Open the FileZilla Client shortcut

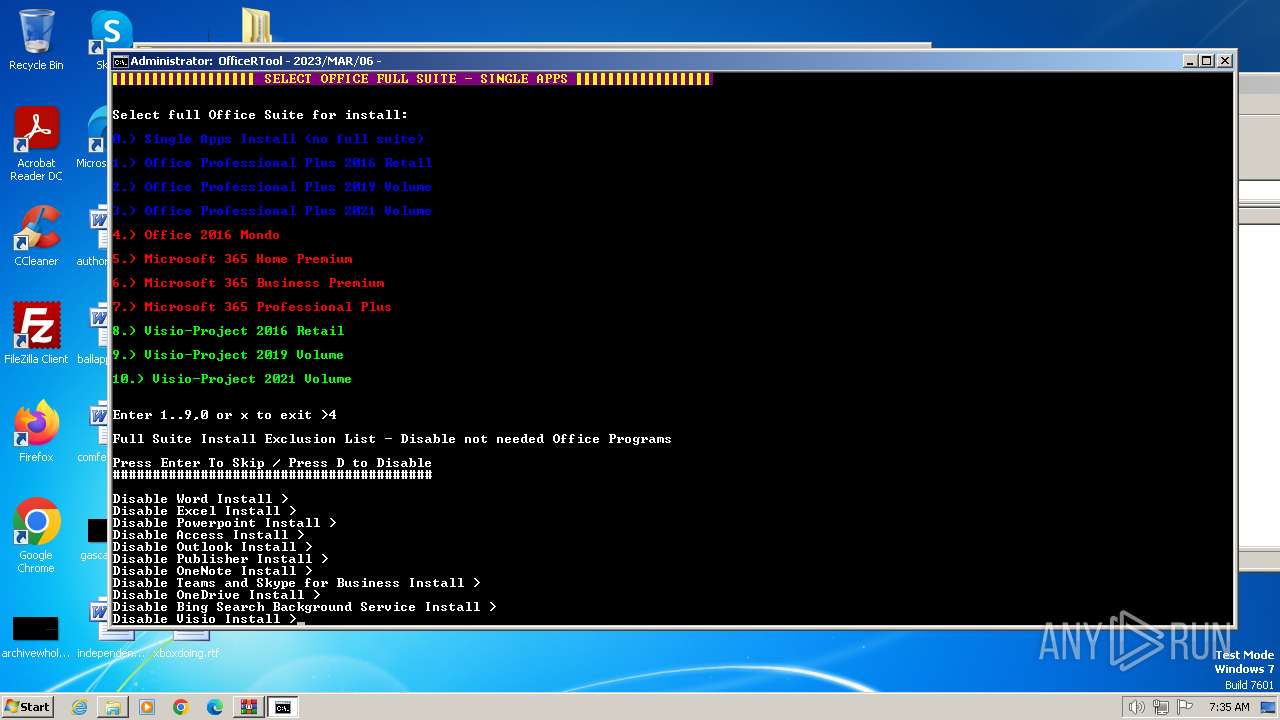coord(36,333)
